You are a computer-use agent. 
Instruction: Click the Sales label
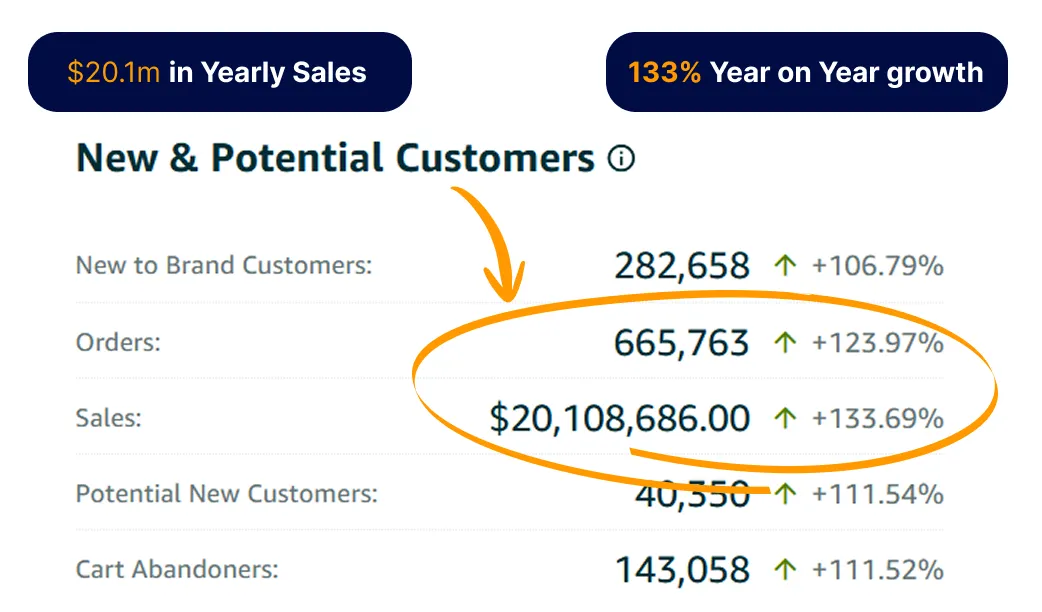coord(109,418)
